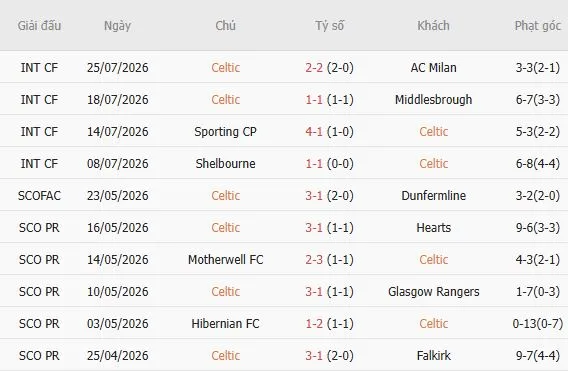
Task: Select the Sporting CP home team
Action: pyautogui.click(x=225, y=132)
